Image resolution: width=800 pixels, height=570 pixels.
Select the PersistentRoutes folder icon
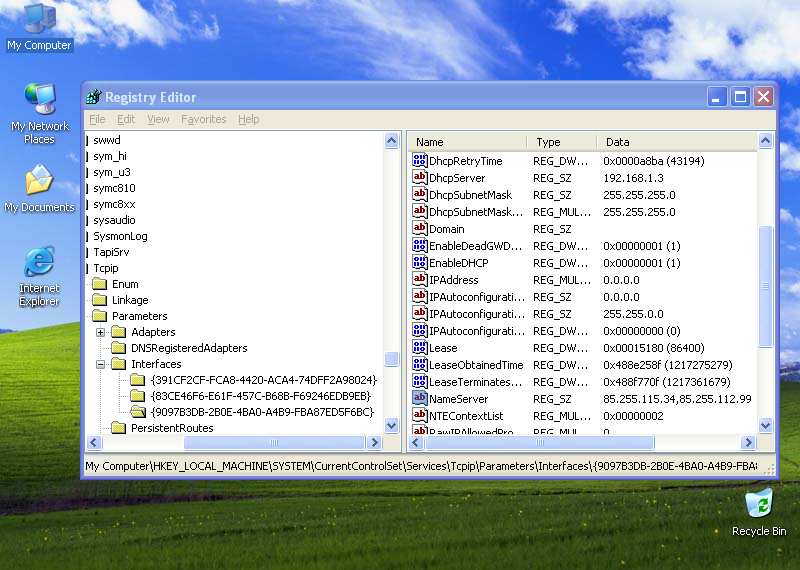118,428
